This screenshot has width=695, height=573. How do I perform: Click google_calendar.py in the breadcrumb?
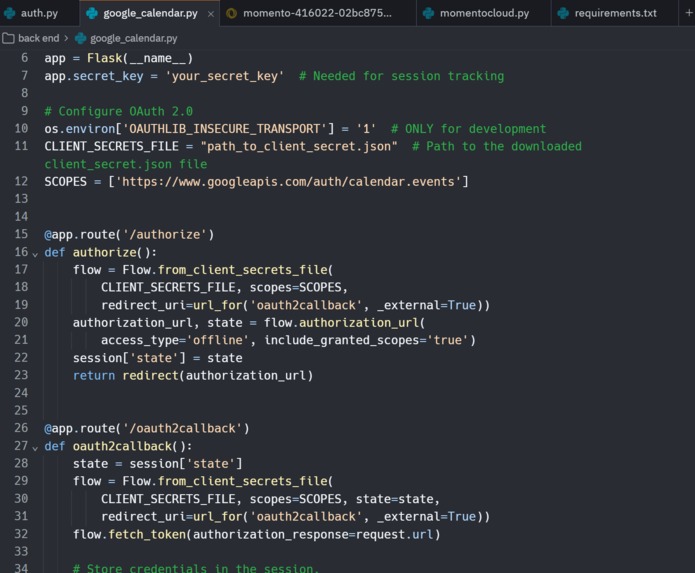133,39
